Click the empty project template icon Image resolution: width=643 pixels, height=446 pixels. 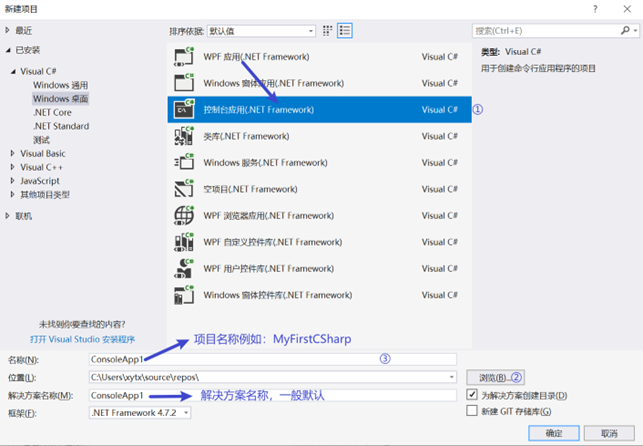pos(184,189)
